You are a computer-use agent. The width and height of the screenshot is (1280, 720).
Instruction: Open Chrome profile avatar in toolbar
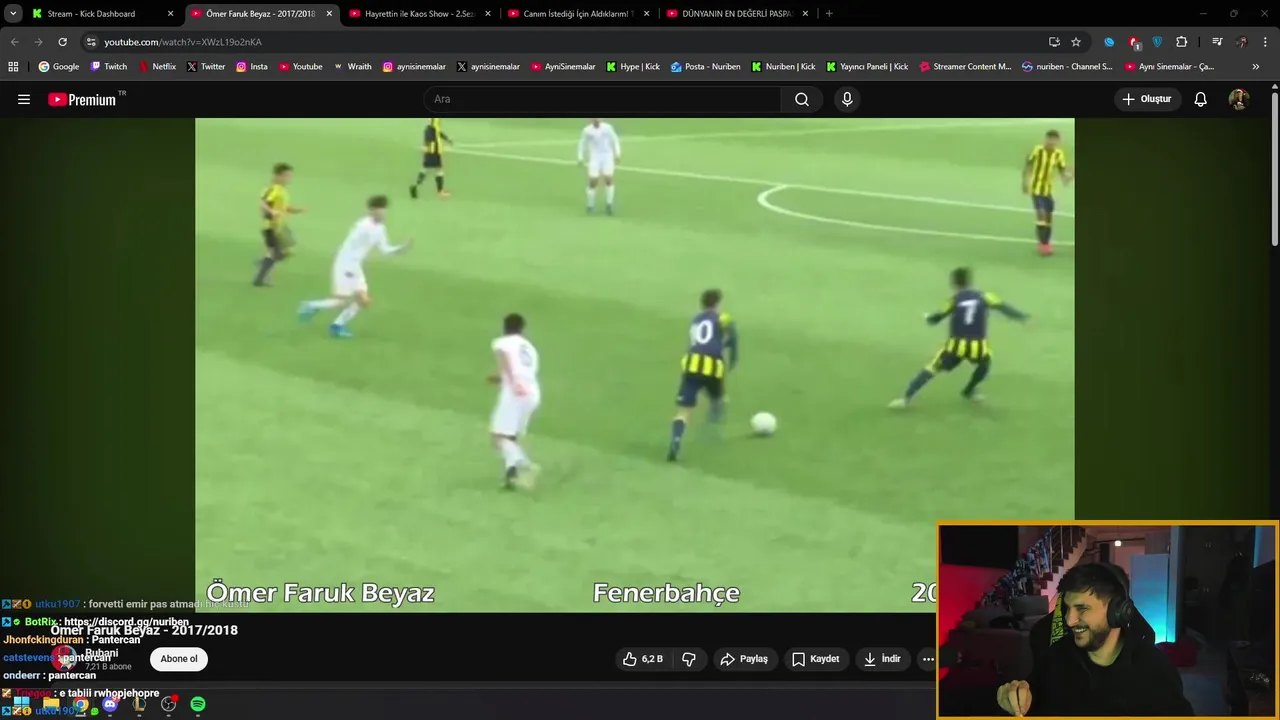tap(1241, 42)
